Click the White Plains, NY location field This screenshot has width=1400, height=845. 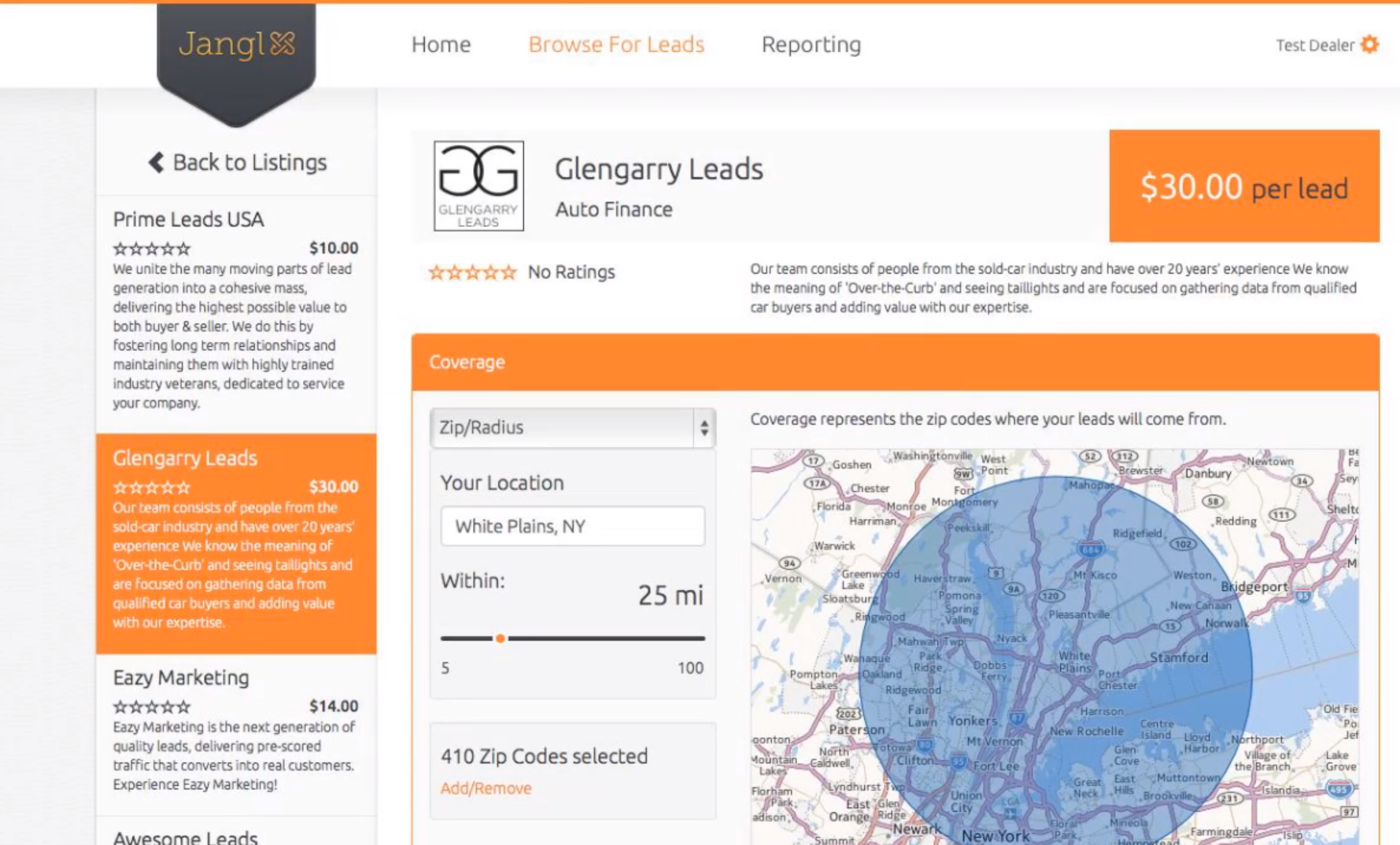click(572, 526)
